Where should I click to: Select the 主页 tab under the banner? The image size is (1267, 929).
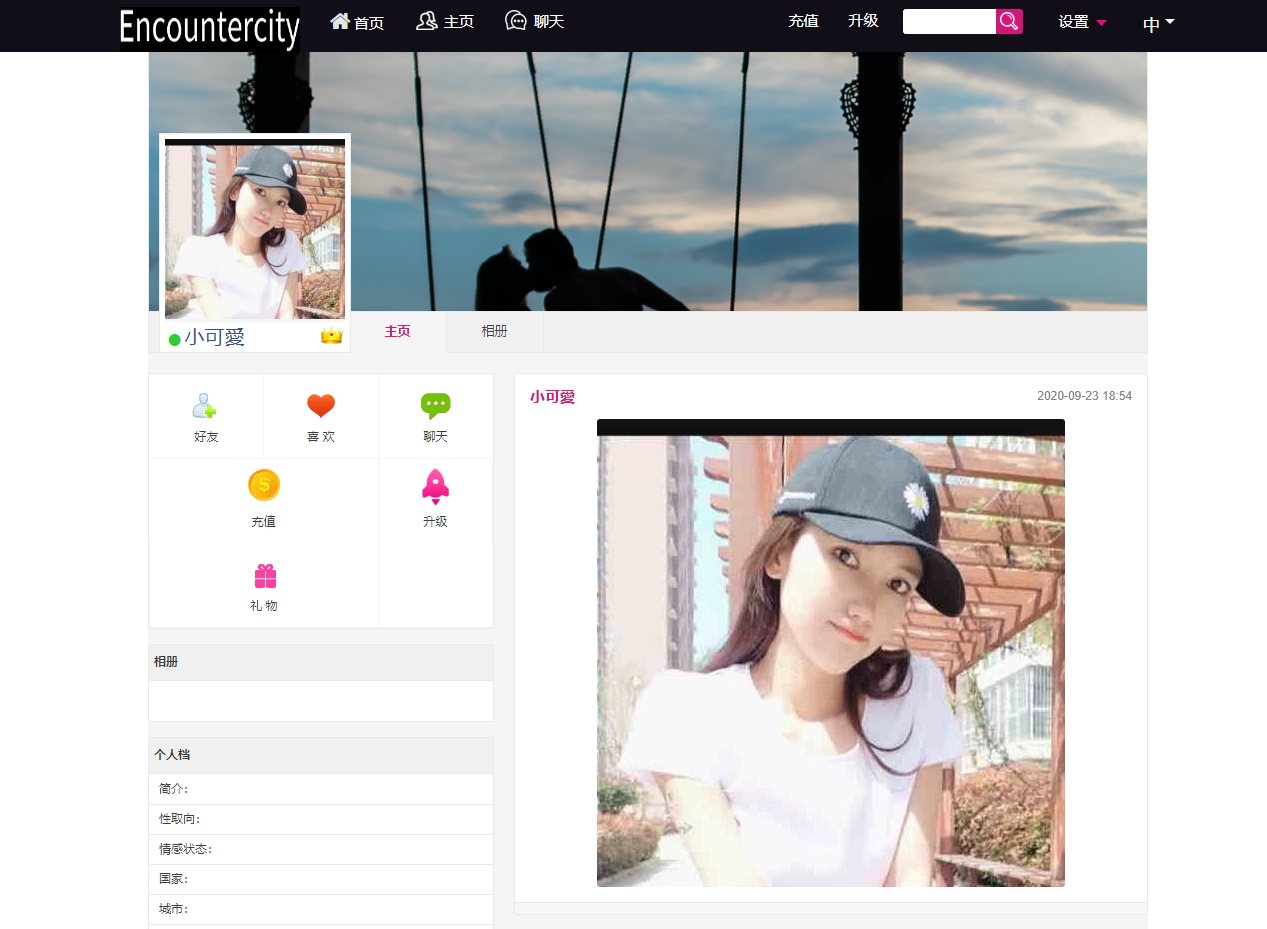pos(397,331)
